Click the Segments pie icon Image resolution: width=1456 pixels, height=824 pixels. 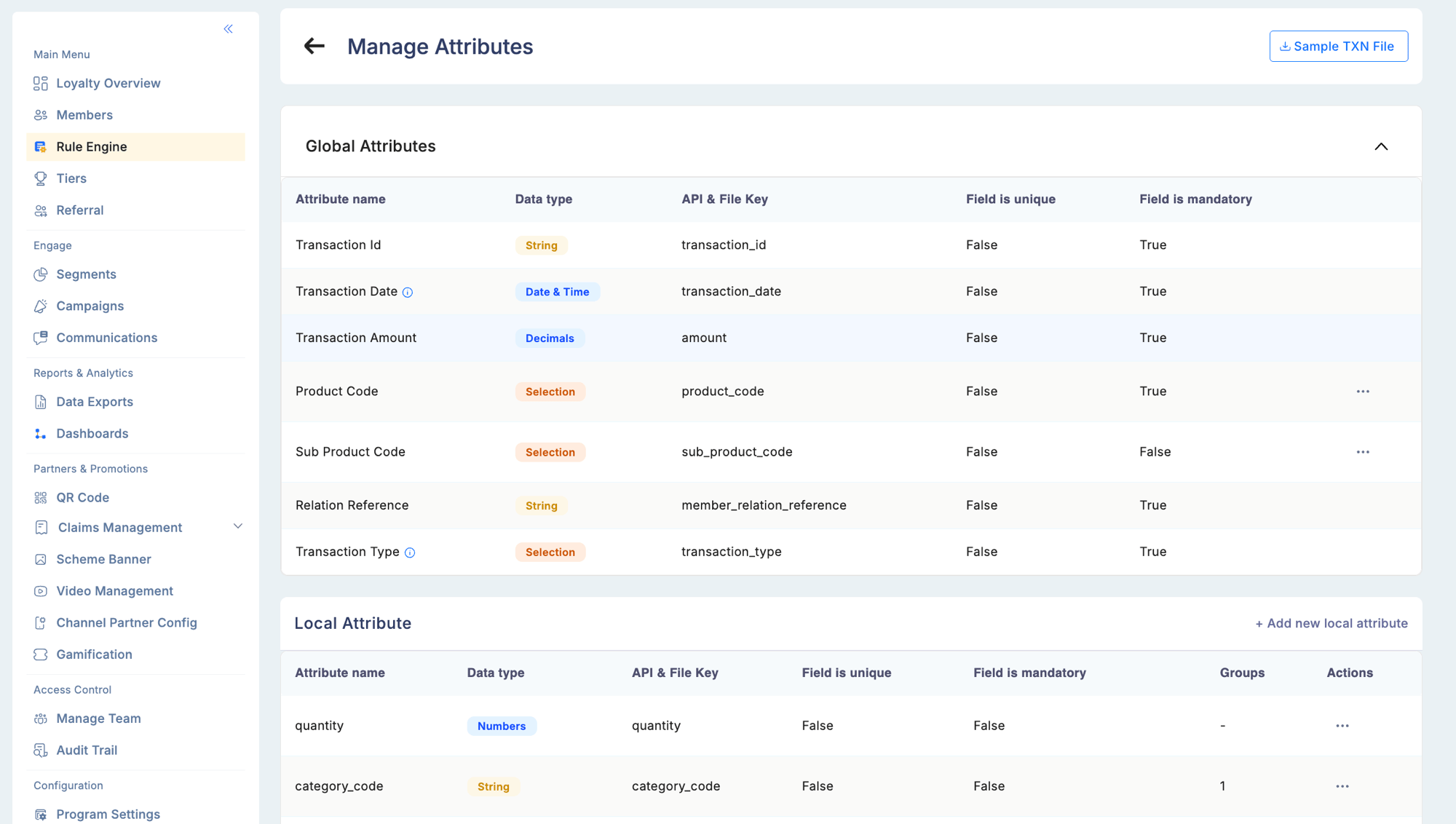coord(41,274)
